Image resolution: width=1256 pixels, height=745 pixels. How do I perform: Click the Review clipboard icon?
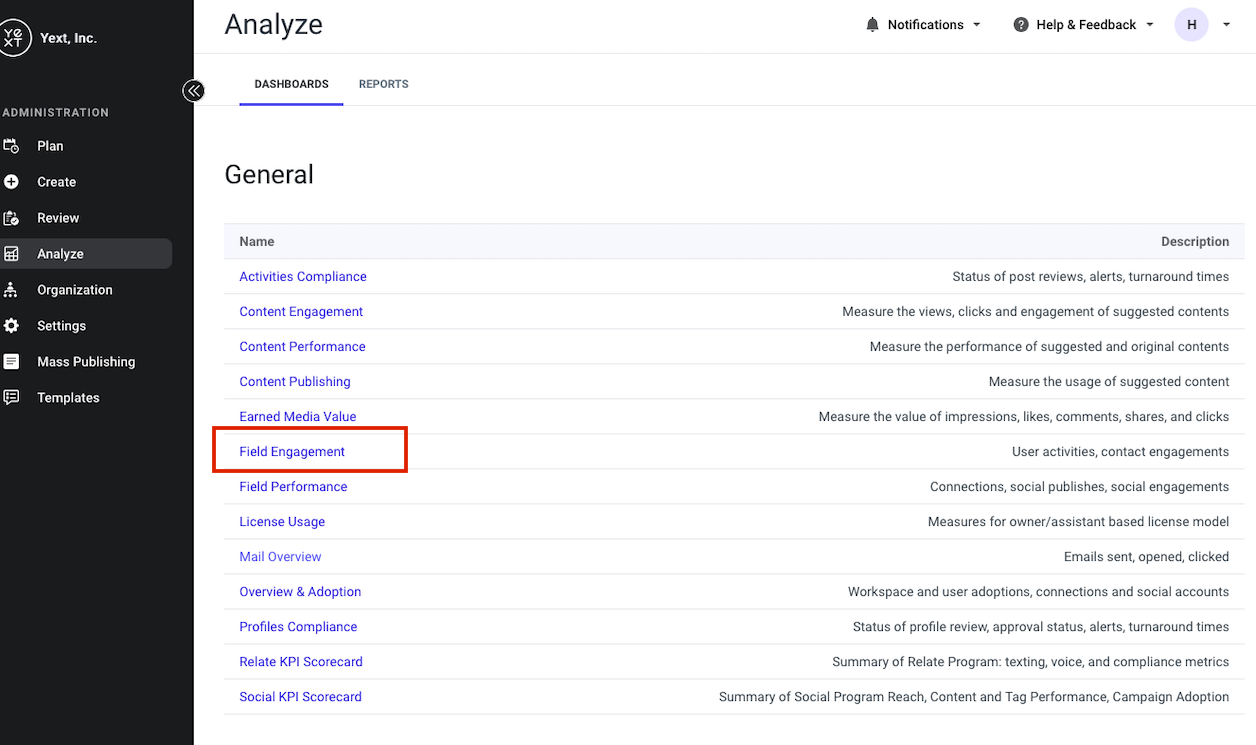[11, 218]
